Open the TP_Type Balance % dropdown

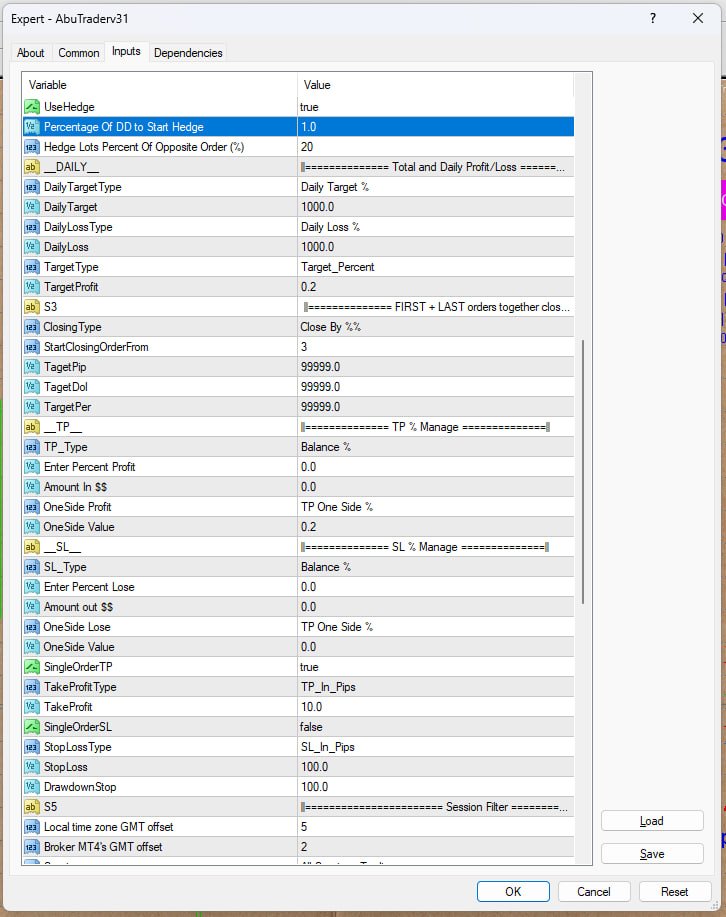436,447
